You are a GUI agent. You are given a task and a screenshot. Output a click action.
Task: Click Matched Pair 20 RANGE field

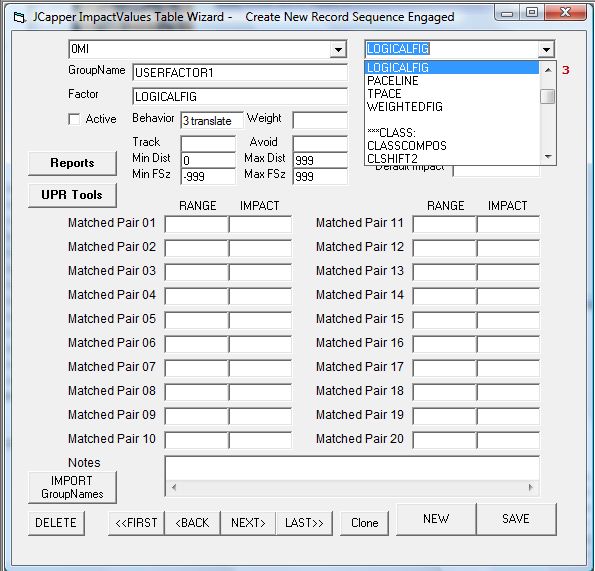444,440
